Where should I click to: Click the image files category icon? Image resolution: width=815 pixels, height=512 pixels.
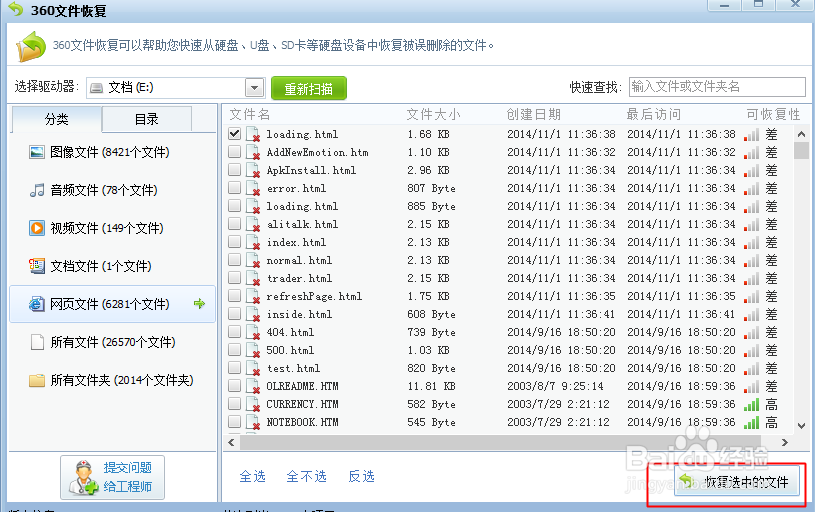37,152
